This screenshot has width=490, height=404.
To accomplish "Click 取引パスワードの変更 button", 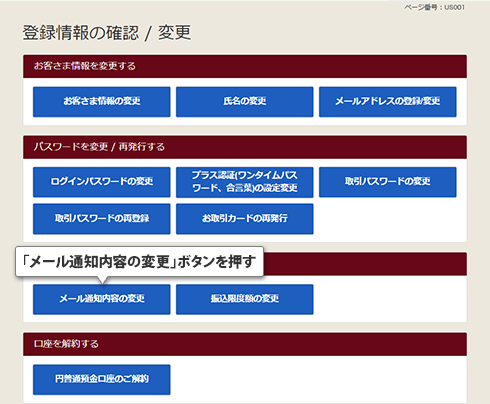I will click(x=388, y=182).
